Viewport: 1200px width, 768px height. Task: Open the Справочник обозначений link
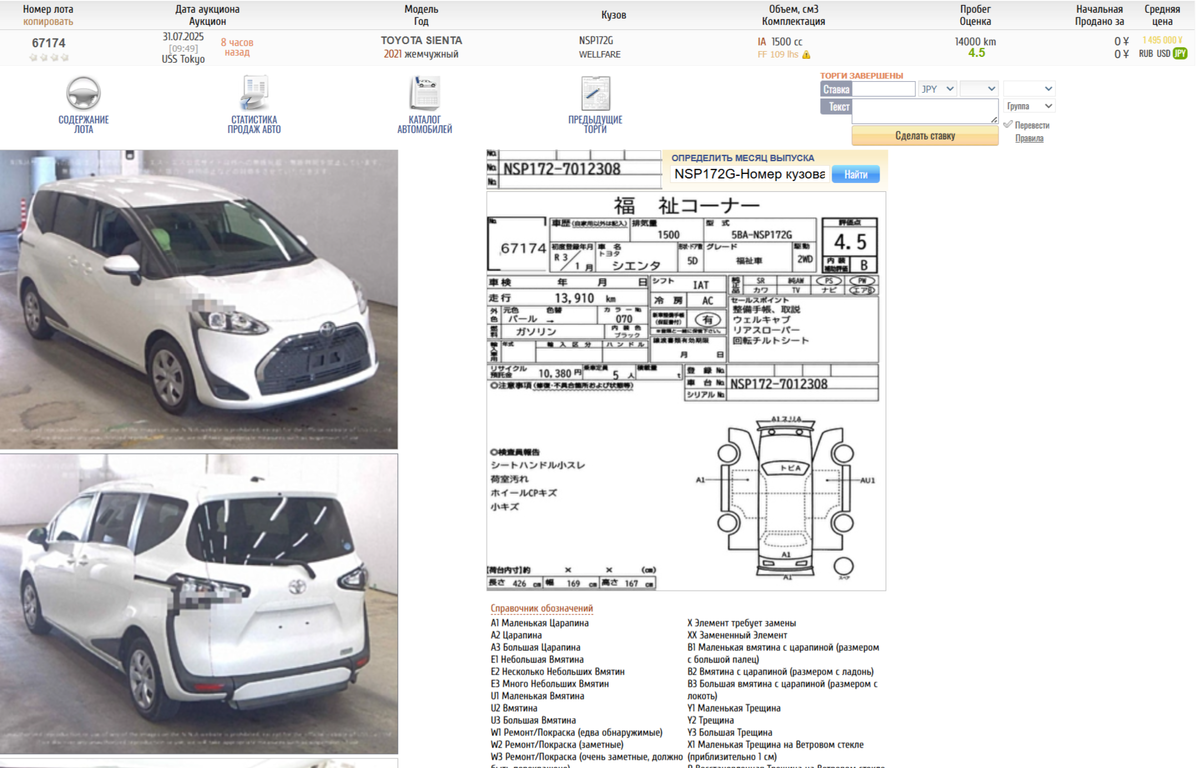(541, 608)
